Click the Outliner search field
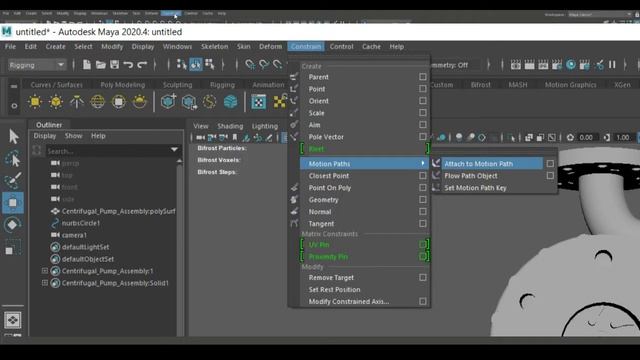This screenshot has height=360, width=640. point(107,151)
